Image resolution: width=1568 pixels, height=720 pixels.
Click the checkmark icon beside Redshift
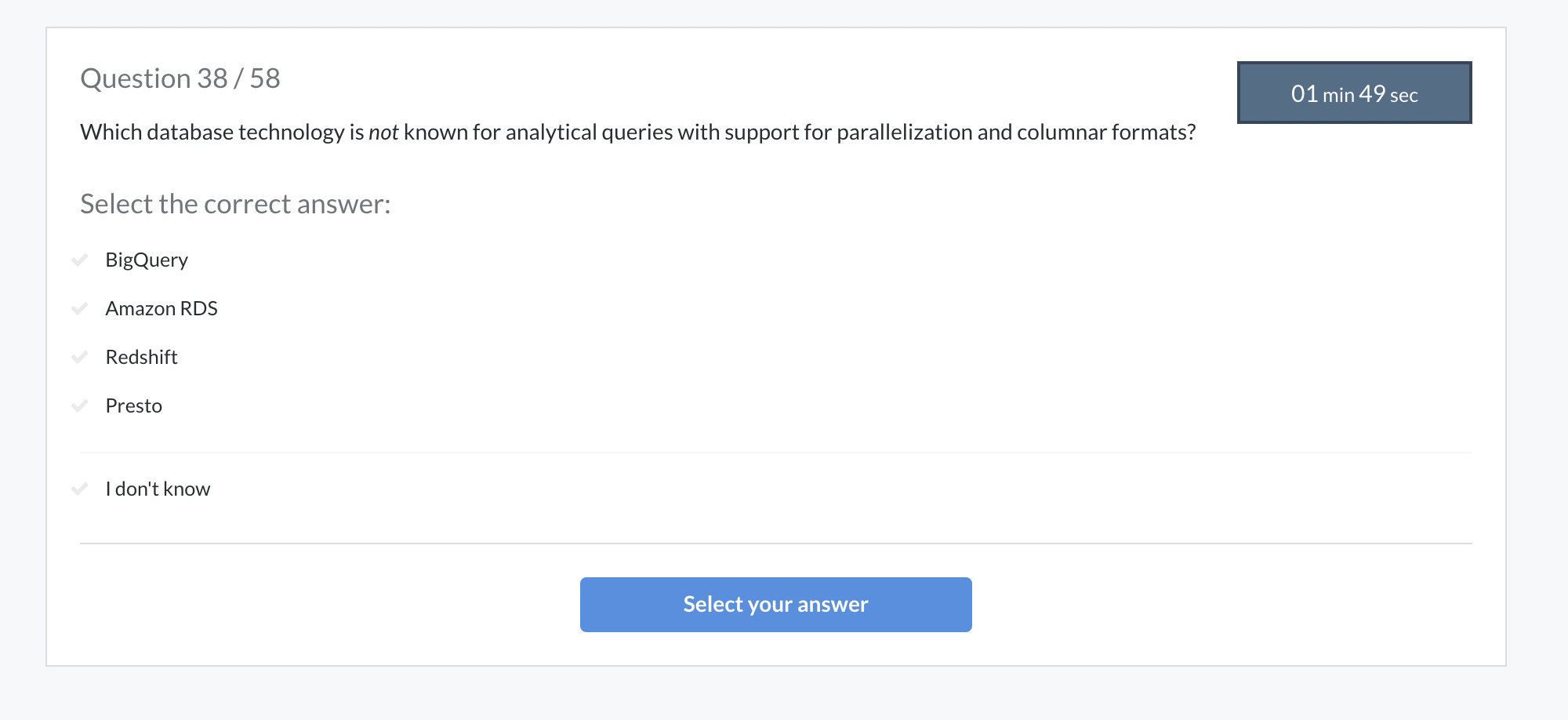(81, 357)
